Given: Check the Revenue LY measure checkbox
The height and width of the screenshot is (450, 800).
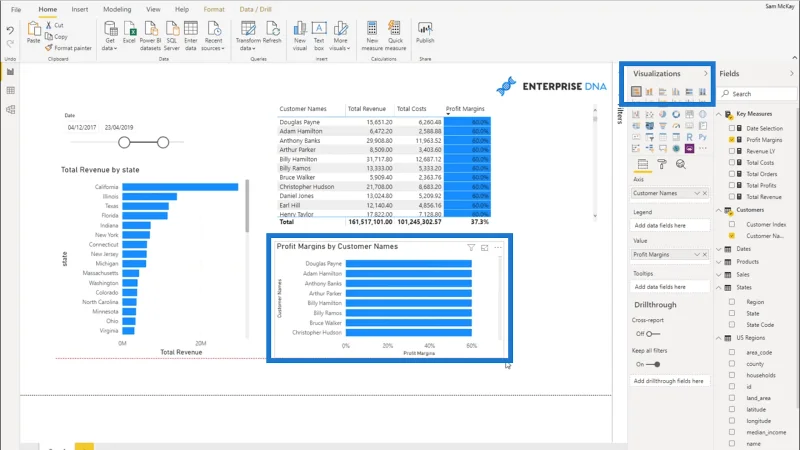Looking at the screenshot, I should point(732,151).
